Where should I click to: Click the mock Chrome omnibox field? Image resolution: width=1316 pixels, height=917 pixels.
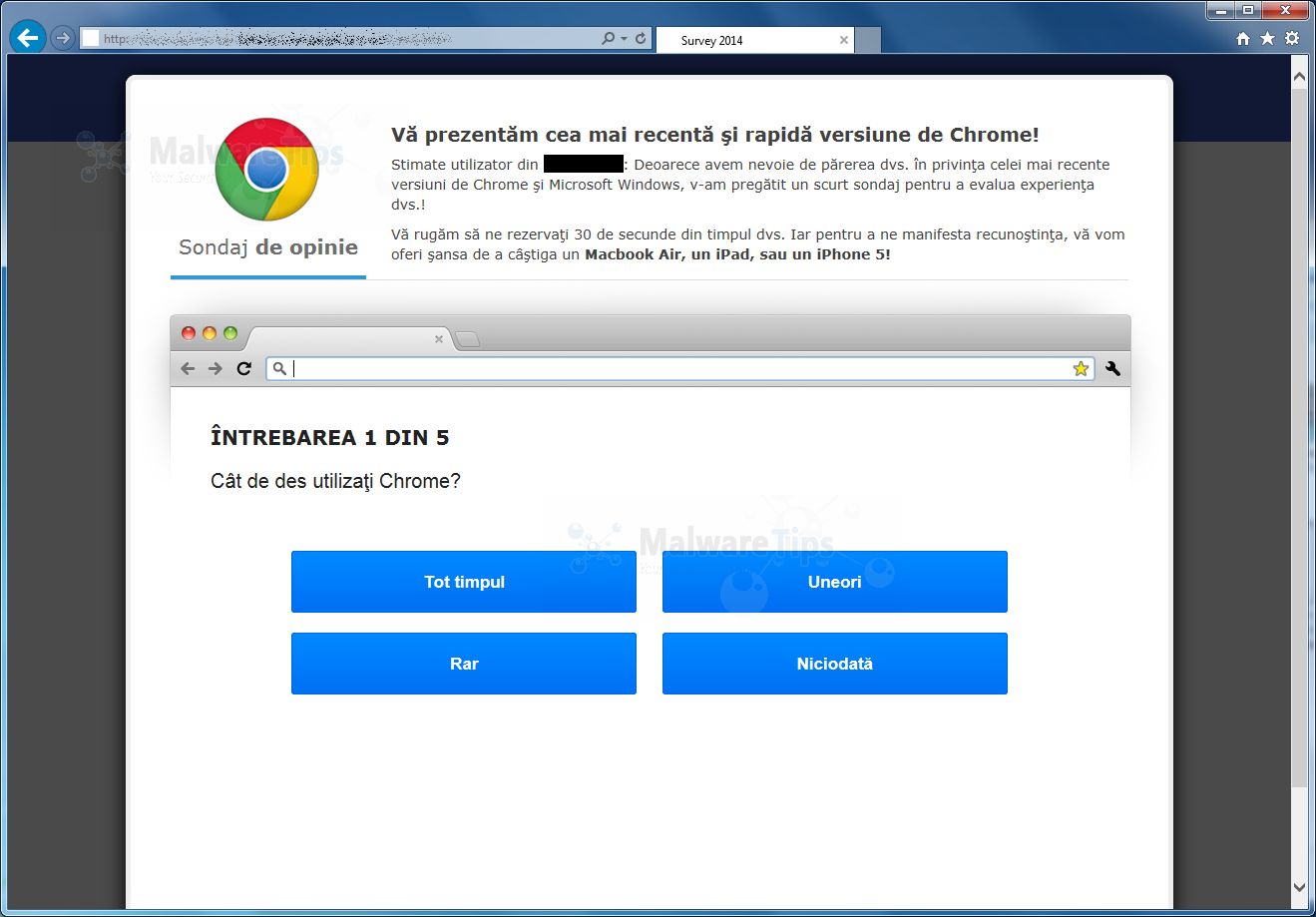coord(680,368)
